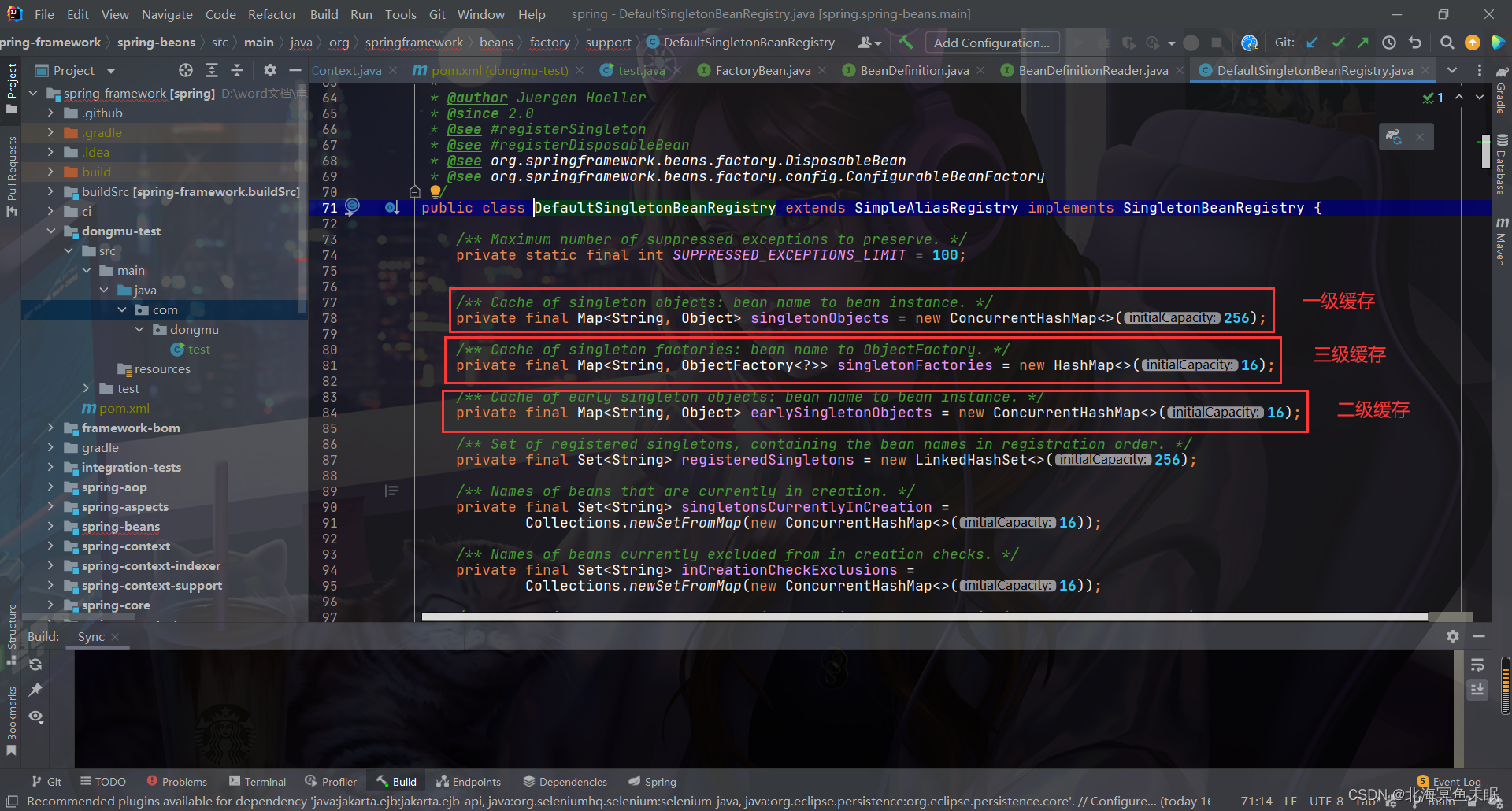Open the Project view dropdown arrow
1512x811 pixels.
(111, 71)
